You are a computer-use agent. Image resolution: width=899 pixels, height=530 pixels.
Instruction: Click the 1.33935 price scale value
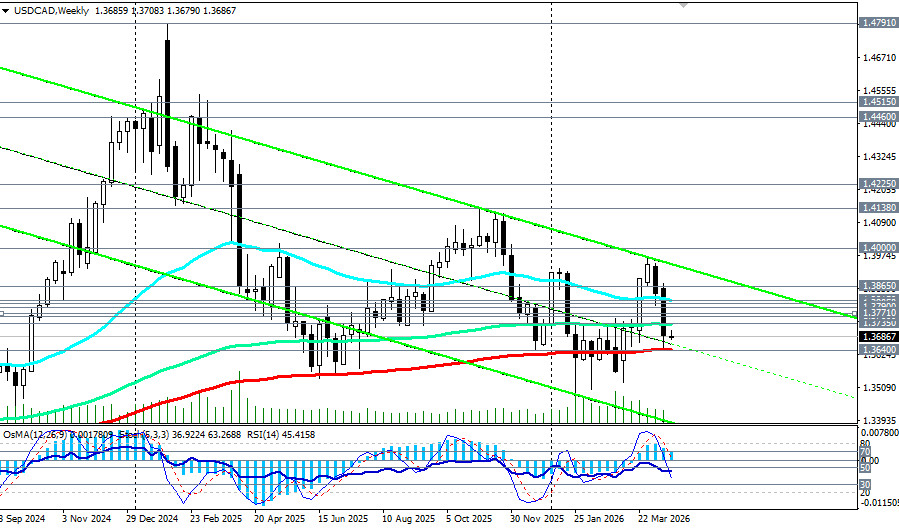[879, 421]
